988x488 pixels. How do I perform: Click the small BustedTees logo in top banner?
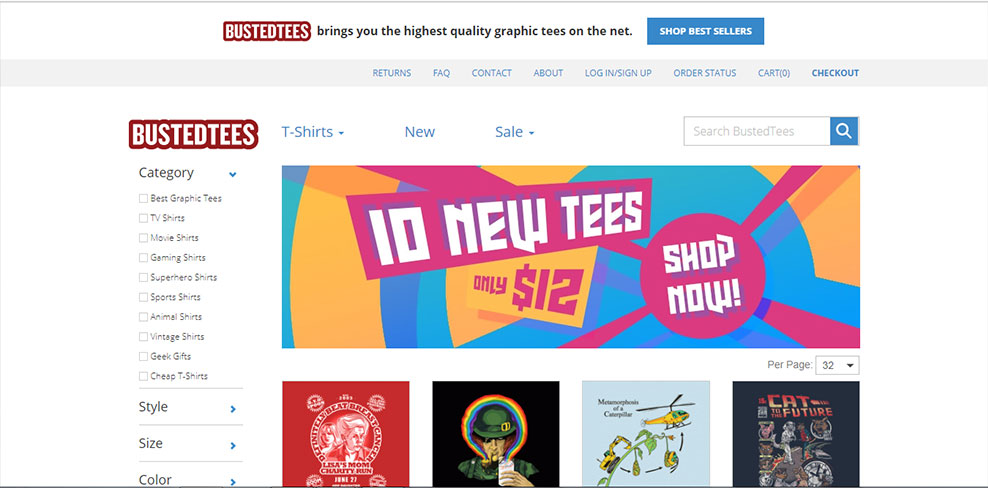point(267,32)
